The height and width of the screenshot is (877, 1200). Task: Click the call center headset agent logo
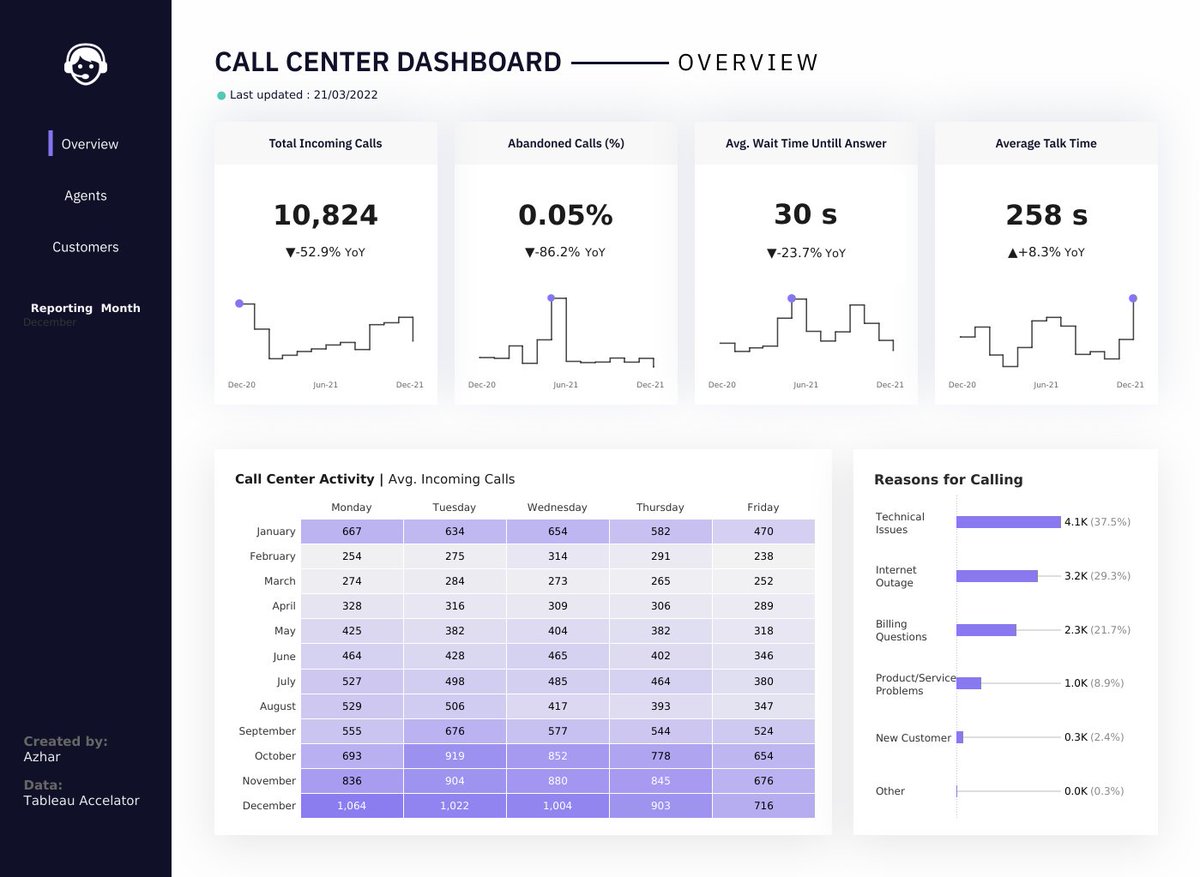(x=86, y=64)
